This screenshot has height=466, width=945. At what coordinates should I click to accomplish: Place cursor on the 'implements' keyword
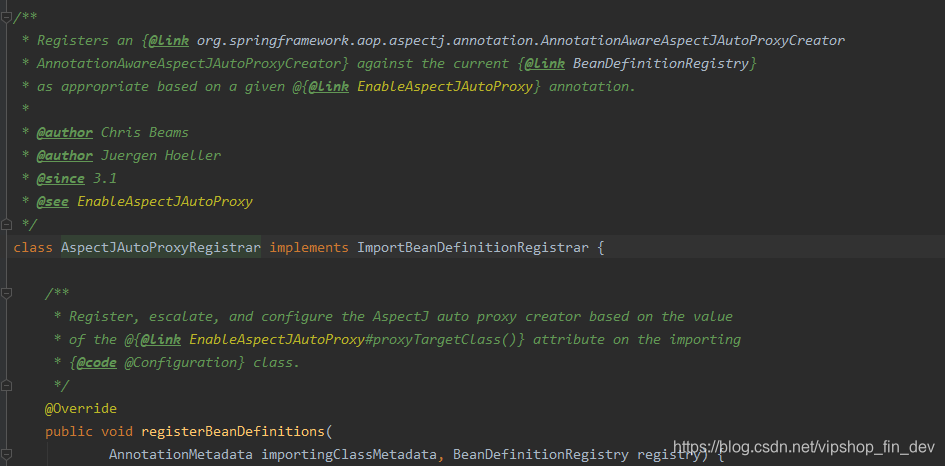[309, 247]
